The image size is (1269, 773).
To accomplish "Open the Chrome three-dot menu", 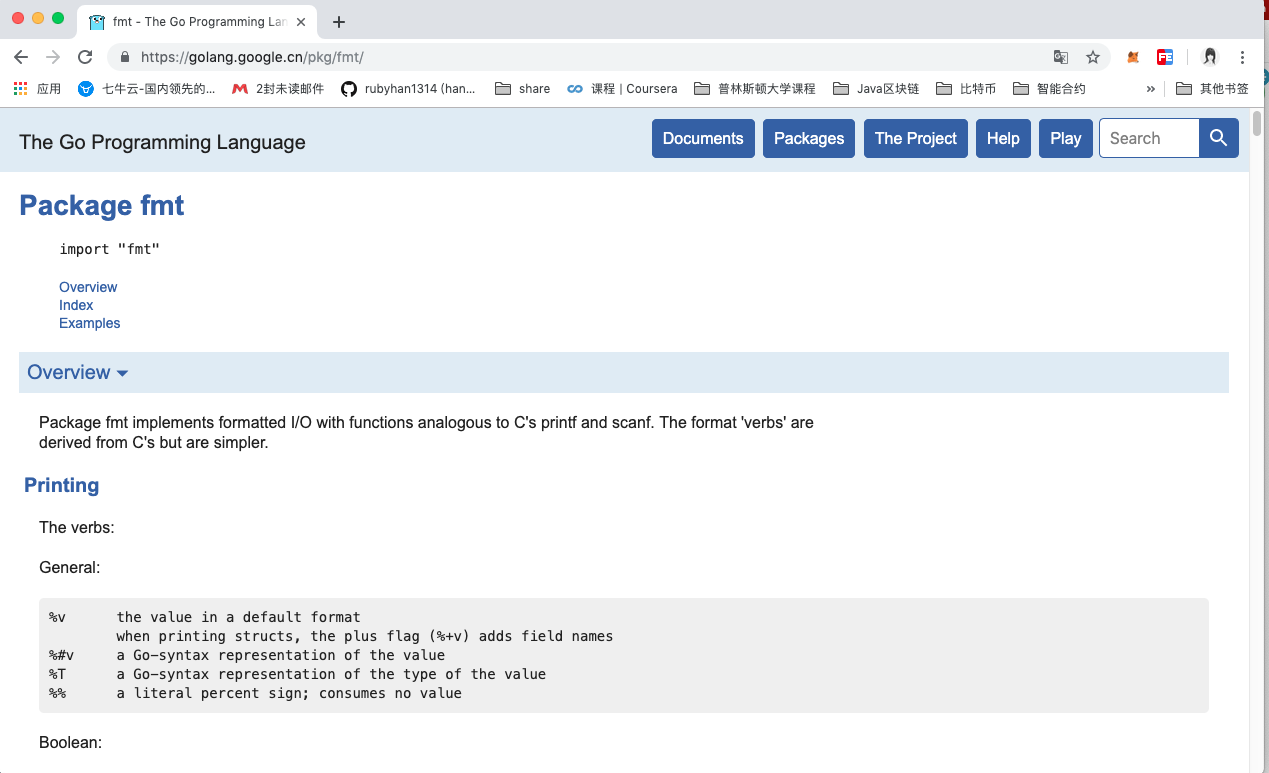I will [x=1241, y=57].
